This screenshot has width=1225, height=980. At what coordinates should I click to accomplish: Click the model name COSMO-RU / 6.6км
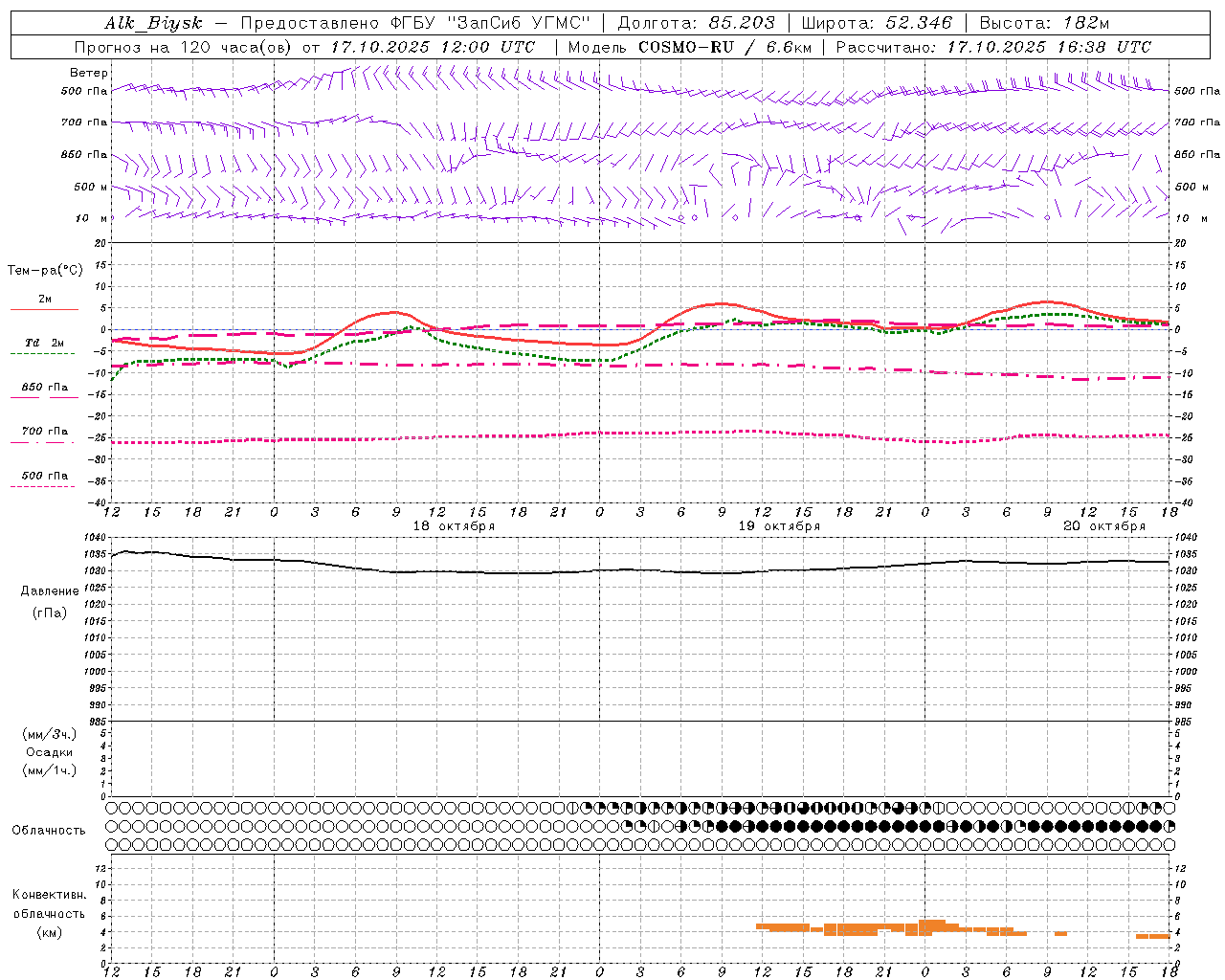click(x=724, y=47)
